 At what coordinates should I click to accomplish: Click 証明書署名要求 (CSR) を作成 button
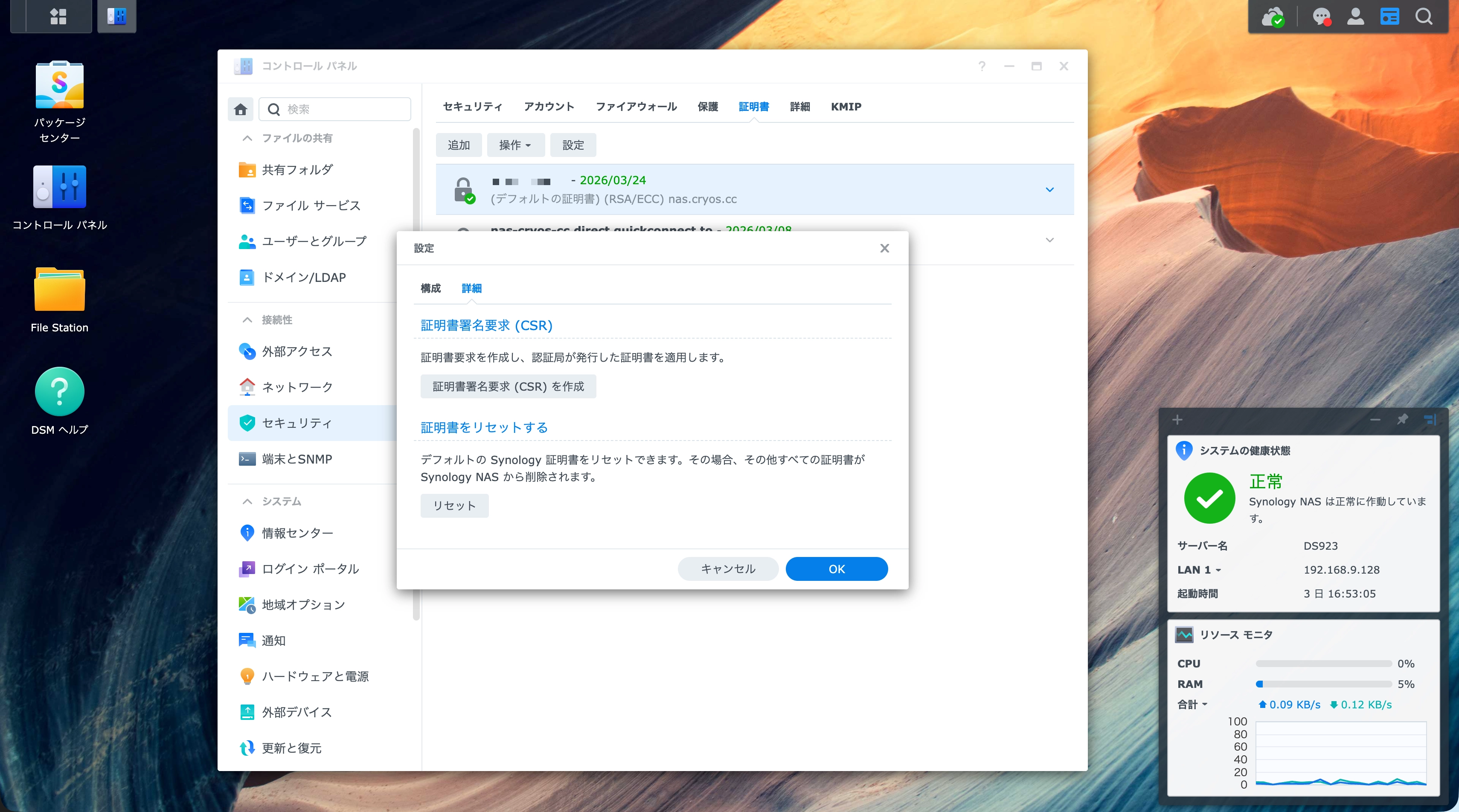click(x=508, y=386)
